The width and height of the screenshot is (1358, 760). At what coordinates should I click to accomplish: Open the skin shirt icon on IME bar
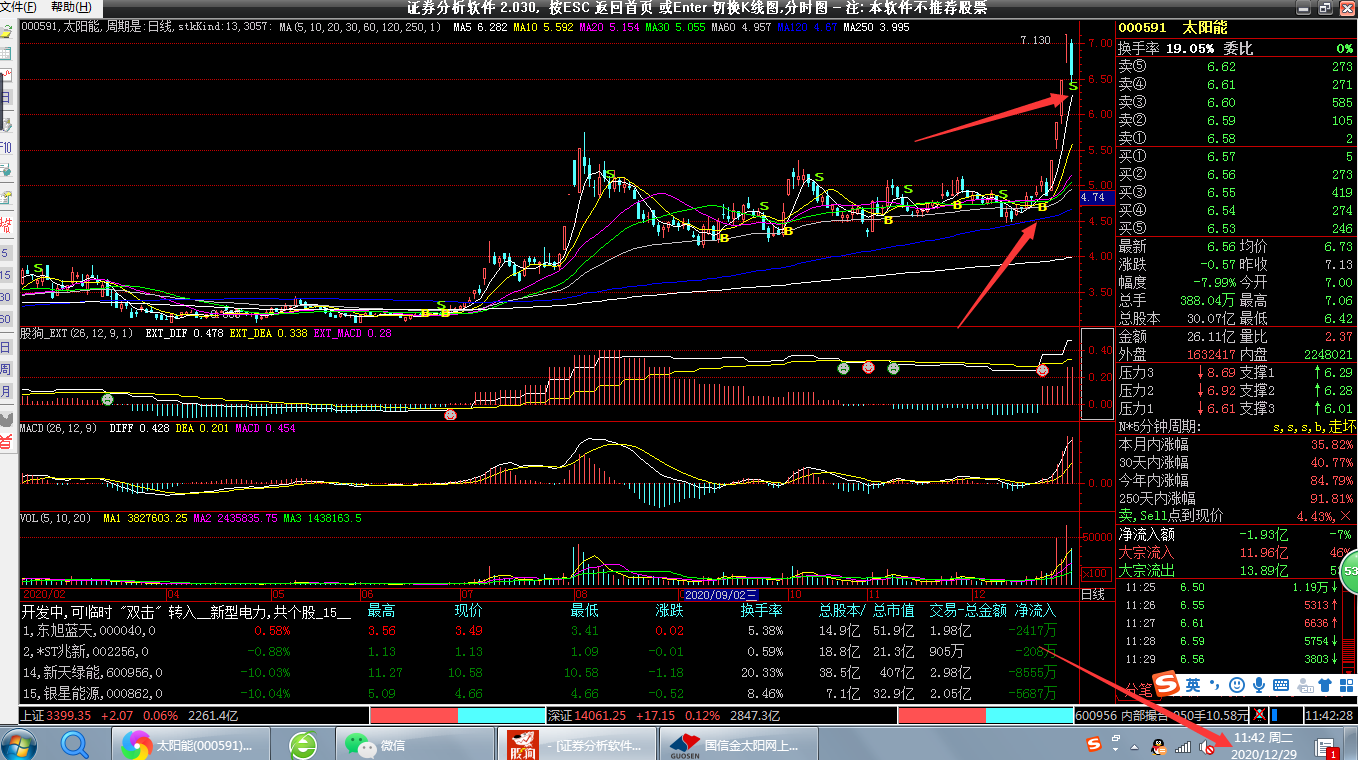pos(1325,685)
